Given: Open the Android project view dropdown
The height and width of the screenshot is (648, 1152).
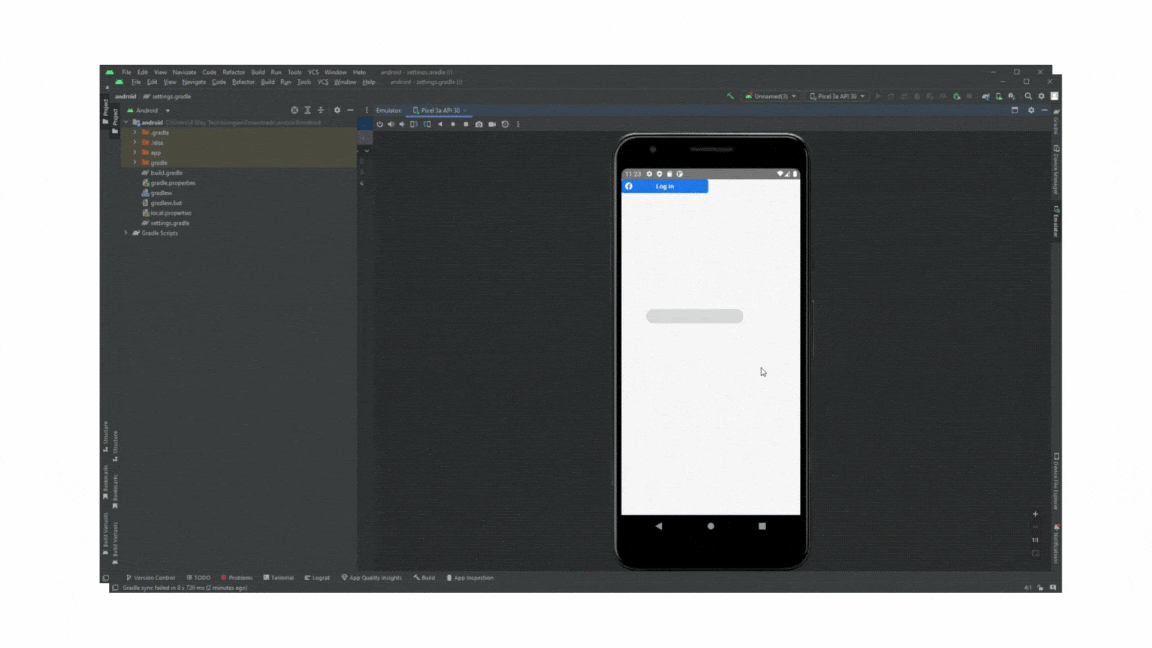Looking at the screenshot, I should pyautogui.click(x=149, y=110).
